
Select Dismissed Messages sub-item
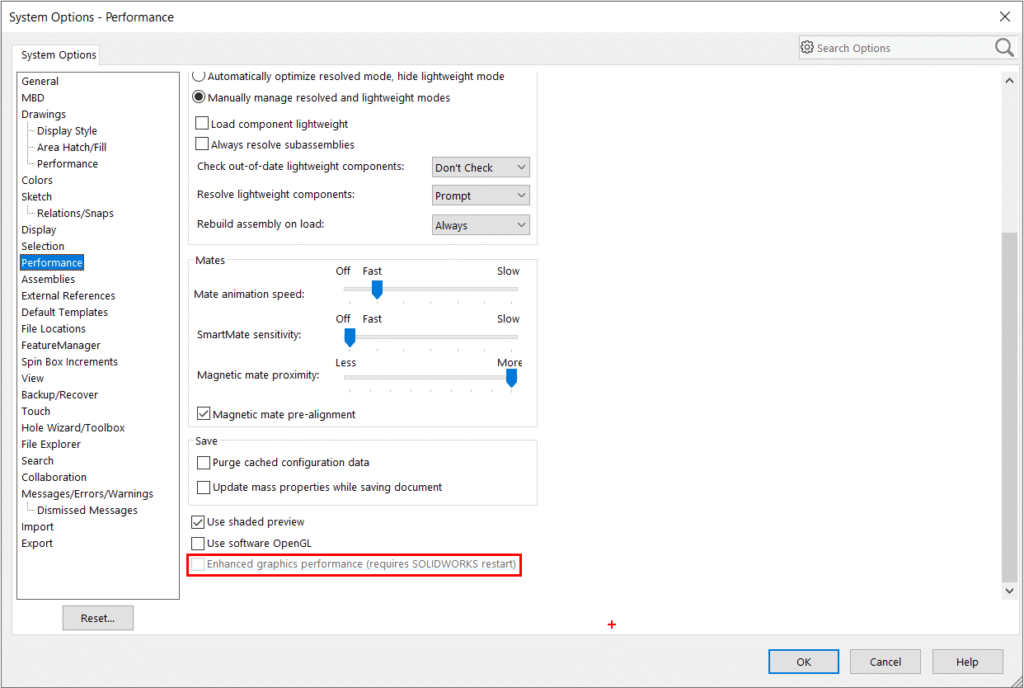87,510
